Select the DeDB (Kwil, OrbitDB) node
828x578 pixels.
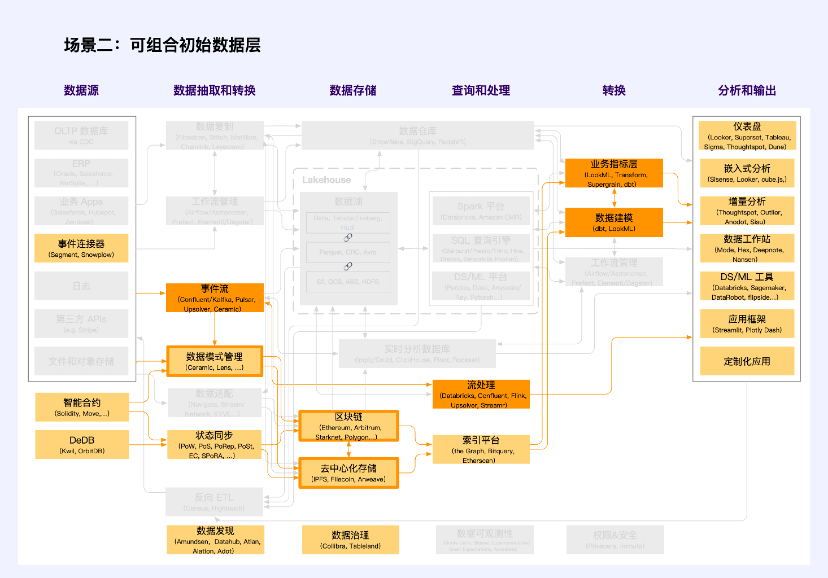[x=82, y=444]
